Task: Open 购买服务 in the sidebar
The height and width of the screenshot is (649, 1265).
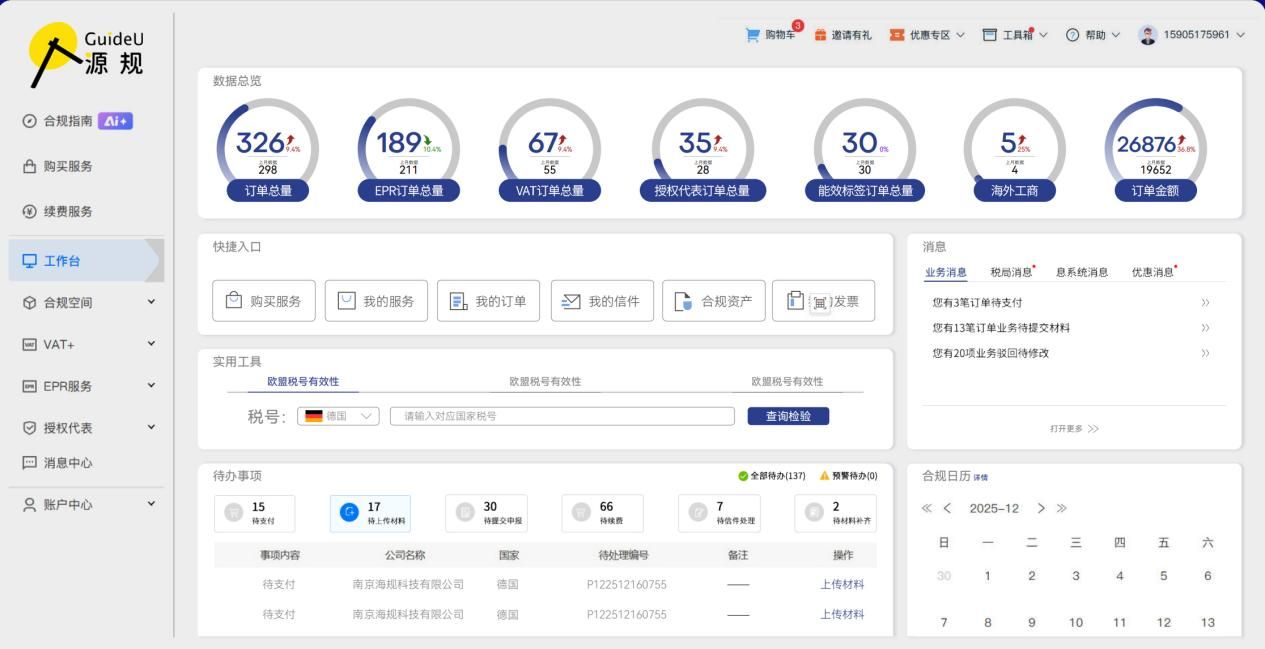Action: (68, 166)
